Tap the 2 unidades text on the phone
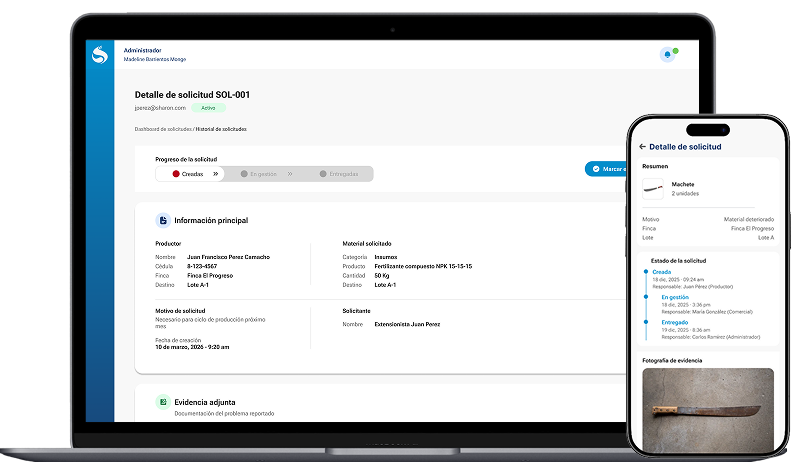Image resolution: width=794 pixels, height=462 pixels. (x=685, y=194)
